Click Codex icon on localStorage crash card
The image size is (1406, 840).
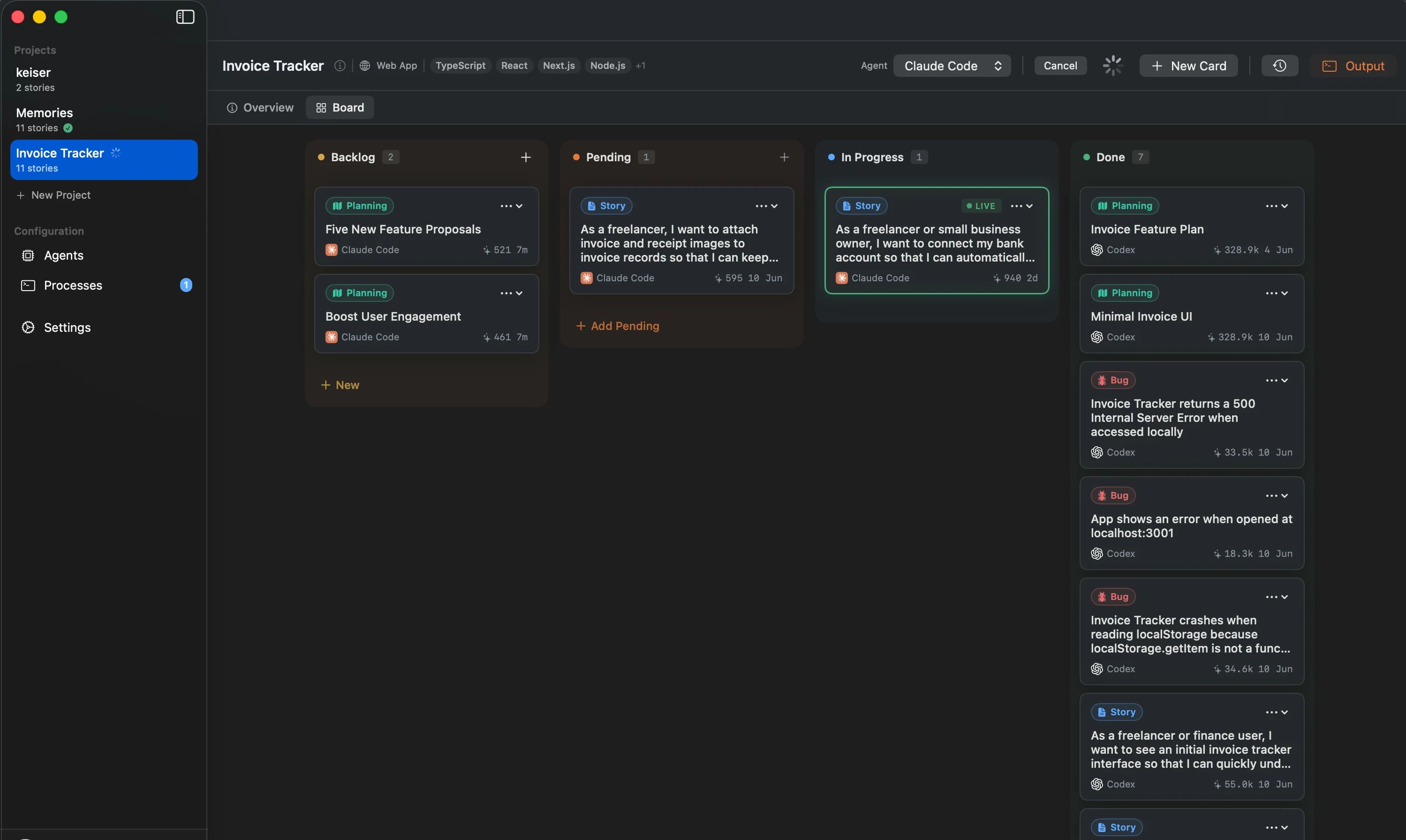point(1097,669)
